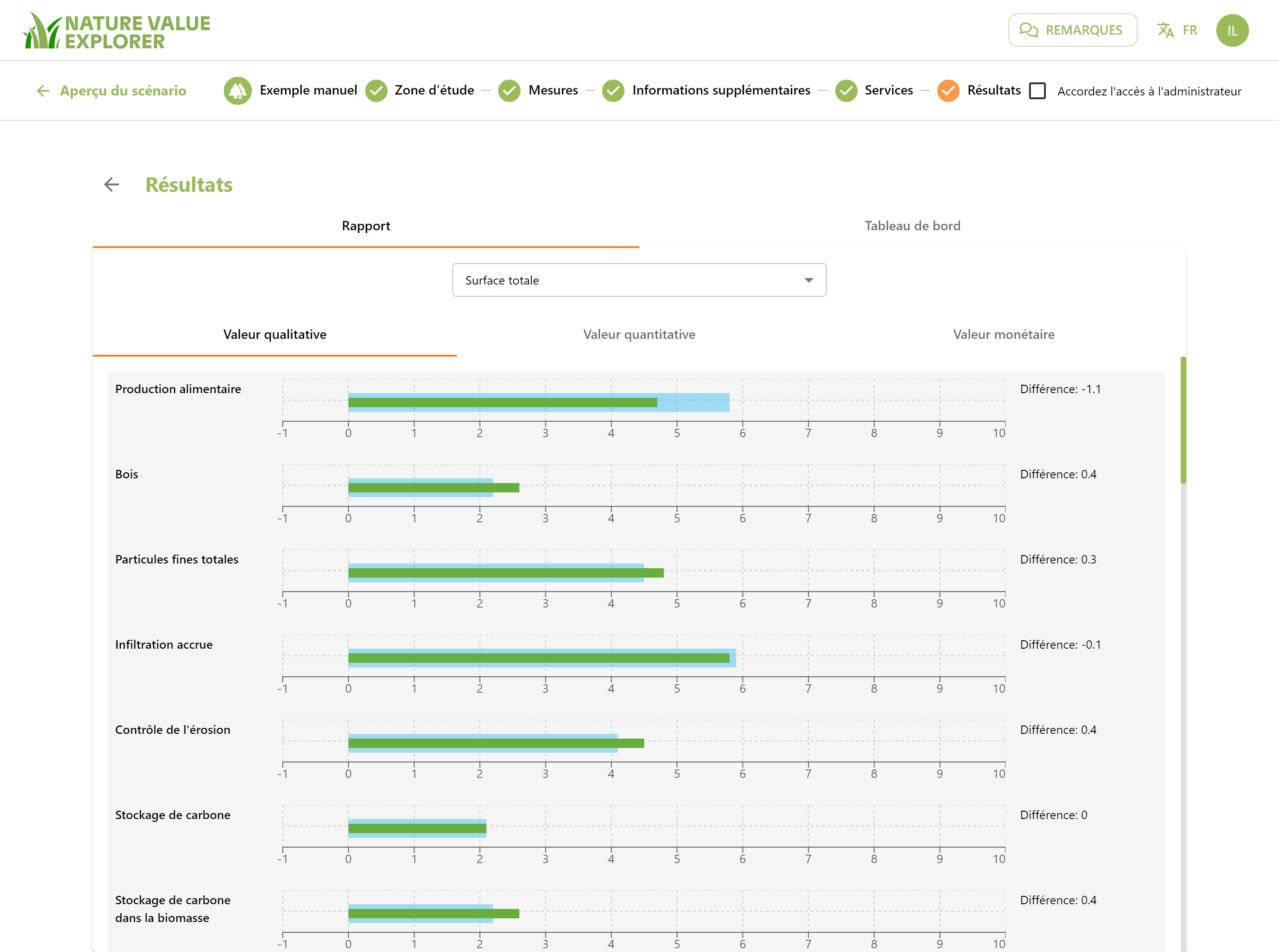Click the tree icon for Exemple manuel
The image size is (1279, 952).
237,90
